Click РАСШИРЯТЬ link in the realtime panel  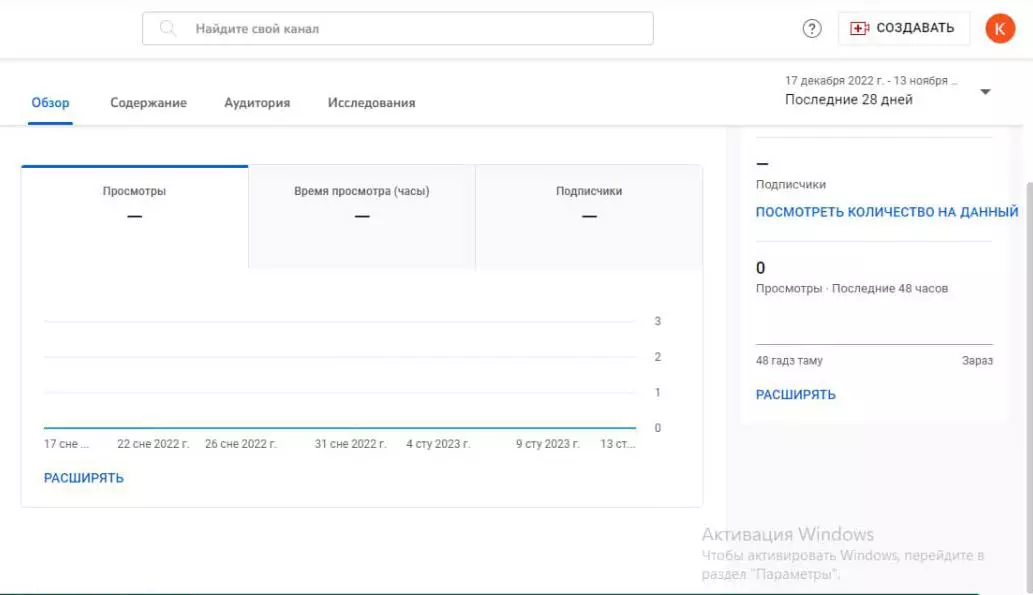(x=796, y=395)
